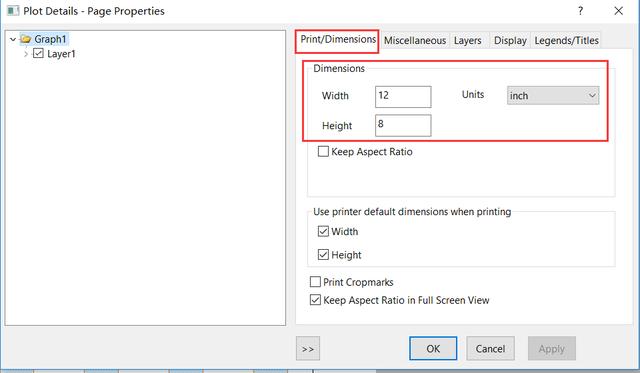This screenshot has width=640, height=373.
Task: Click the Width input field
Action: (403, 97)
